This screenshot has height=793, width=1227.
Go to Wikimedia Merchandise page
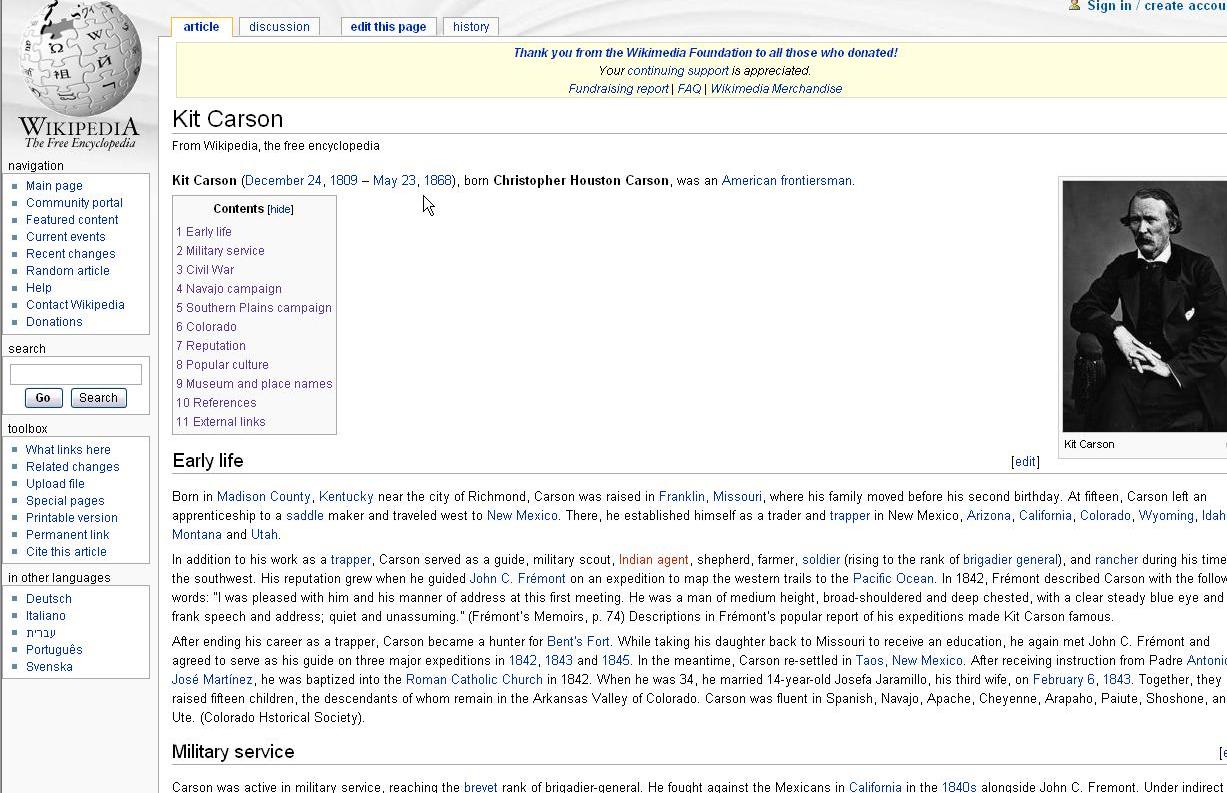(776, 89)
